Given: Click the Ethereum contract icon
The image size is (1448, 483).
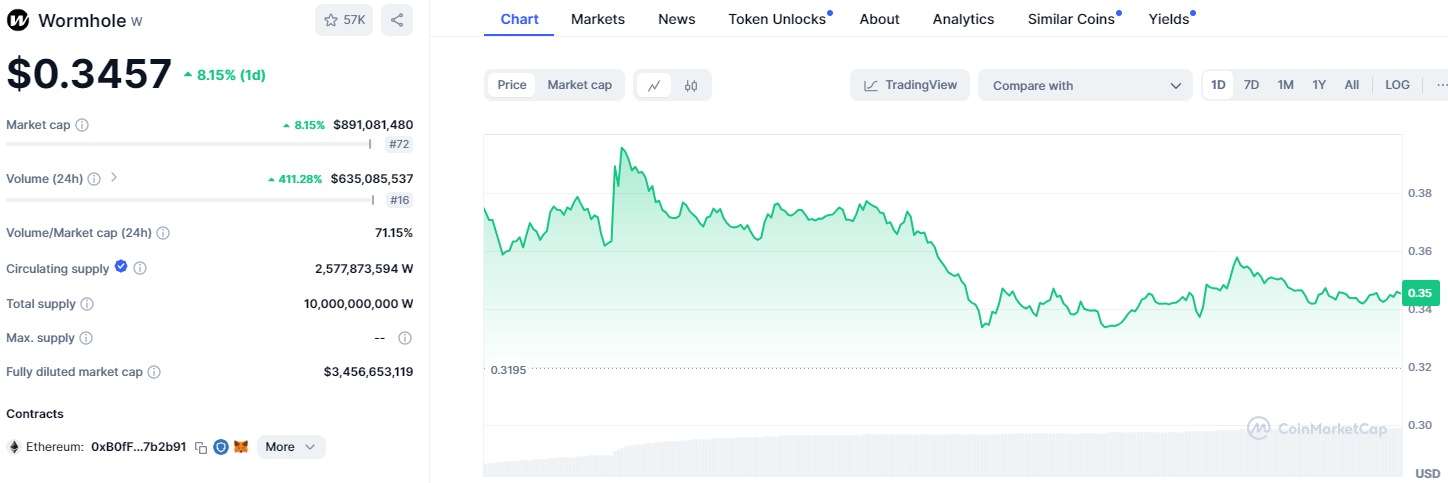Looking at the screenshot, I should click(x=14, y=447).
